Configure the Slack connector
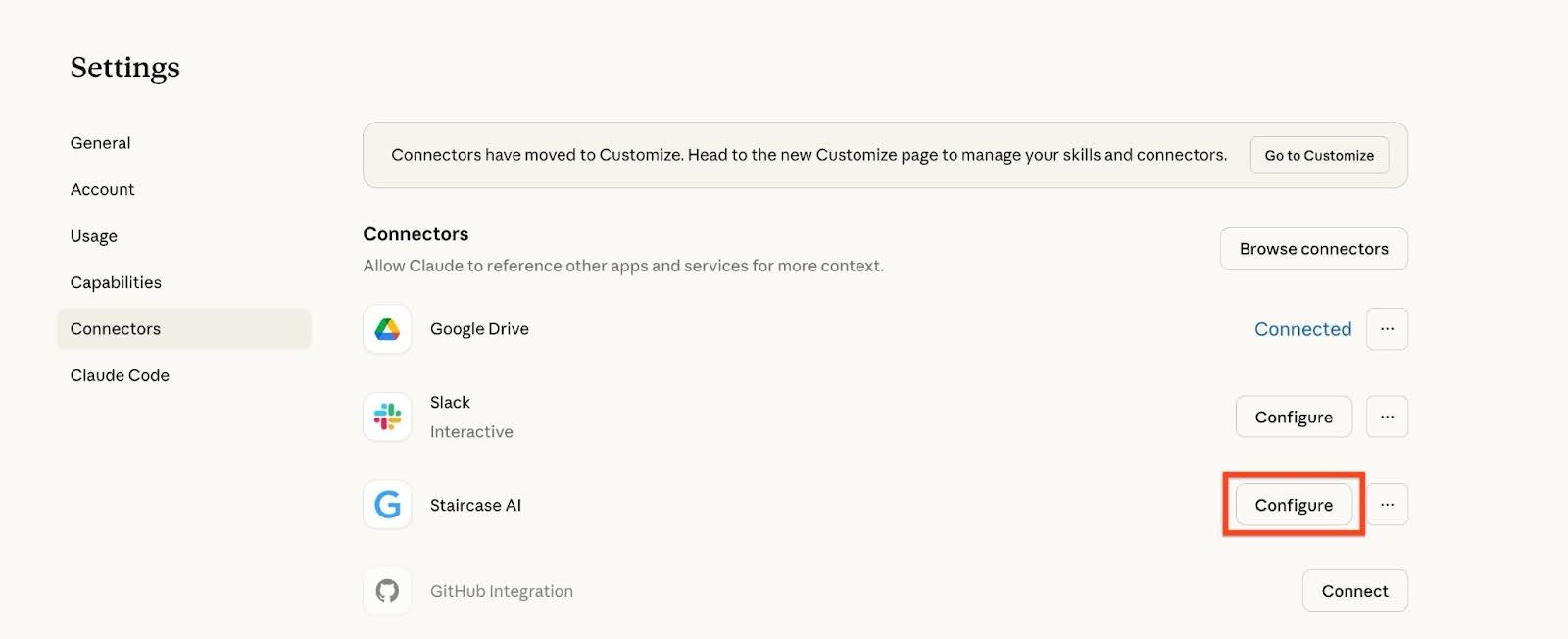This screenshot has height=639, width=1568. (1294, 416)
